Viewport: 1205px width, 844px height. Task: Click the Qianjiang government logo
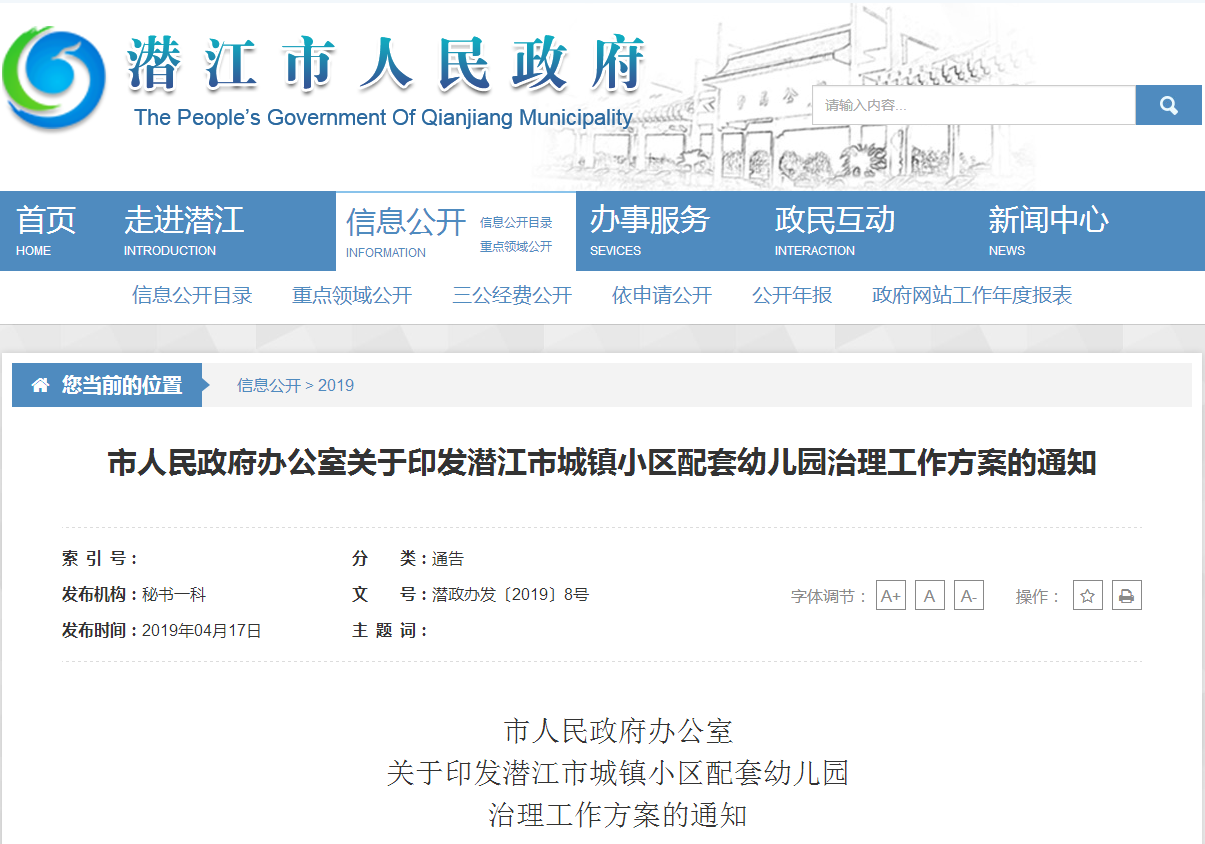(x=54, y=78)
